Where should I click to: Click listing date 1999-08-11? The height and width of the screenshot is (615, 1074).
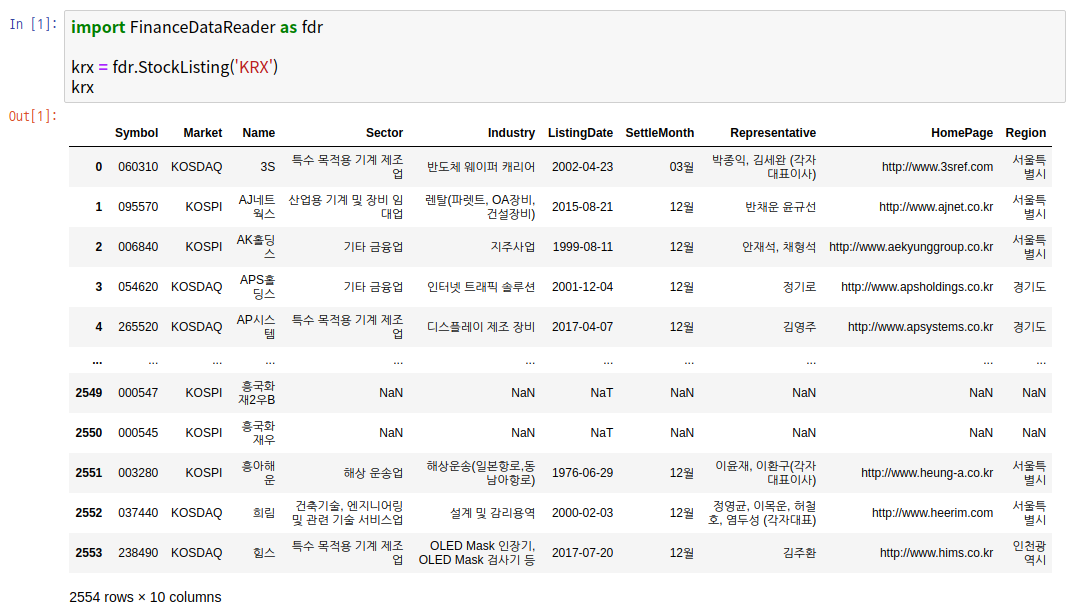(x=582, y=247)
